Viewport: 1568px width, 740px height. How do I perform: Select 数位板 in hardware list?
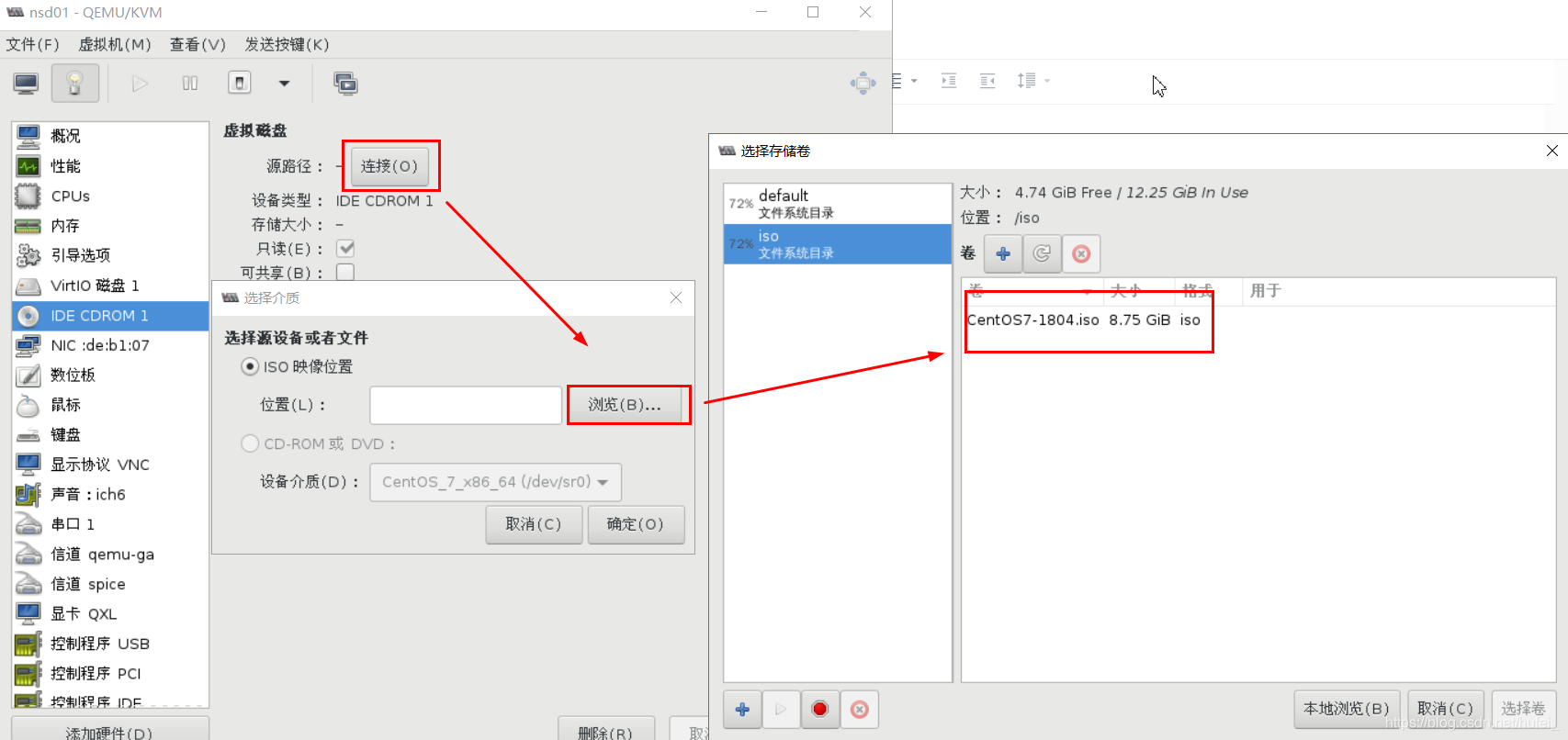pyautogui.click(x=110, y=375)
